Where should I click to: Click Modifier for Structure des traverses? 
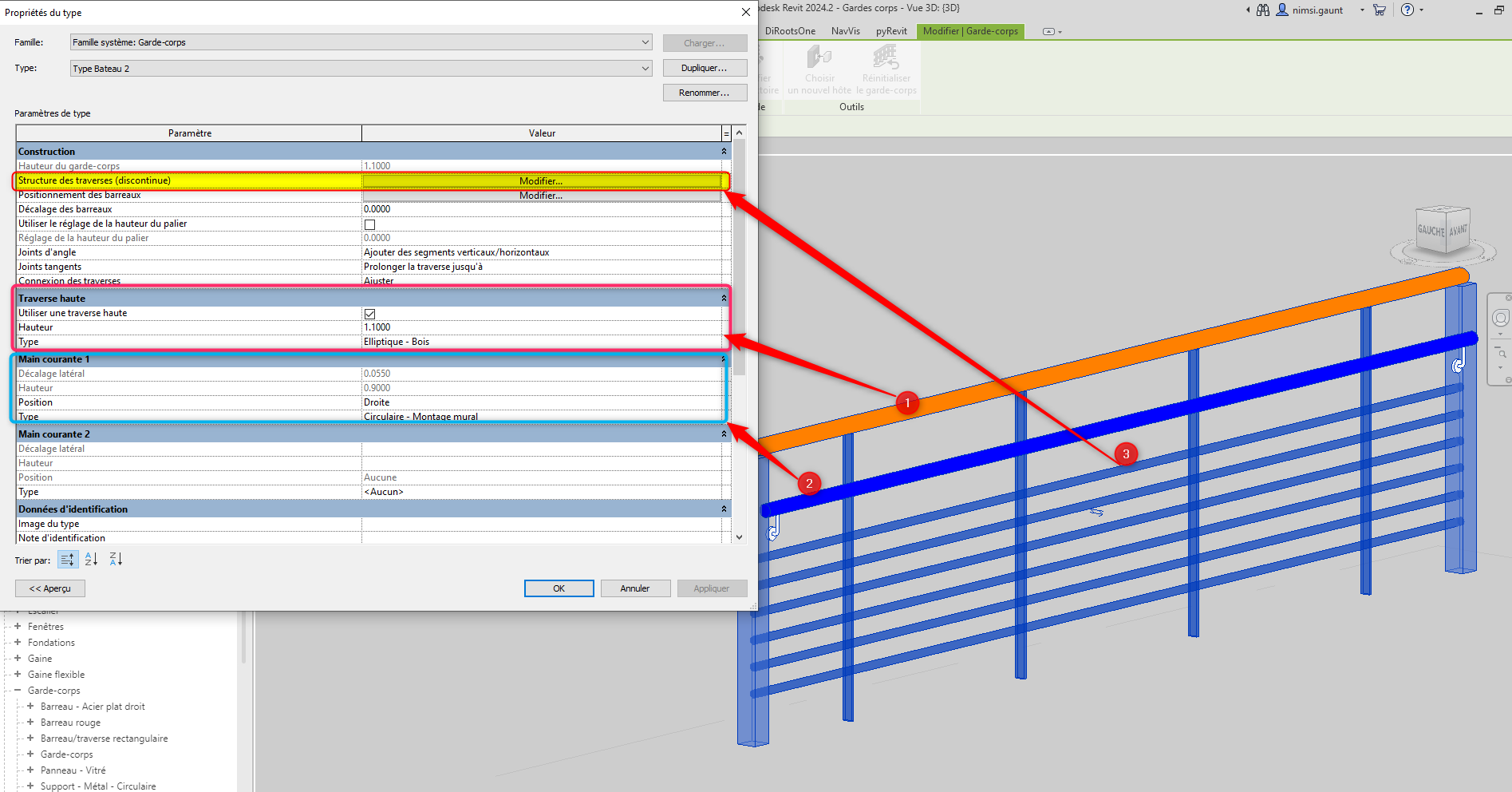[541, 181]
